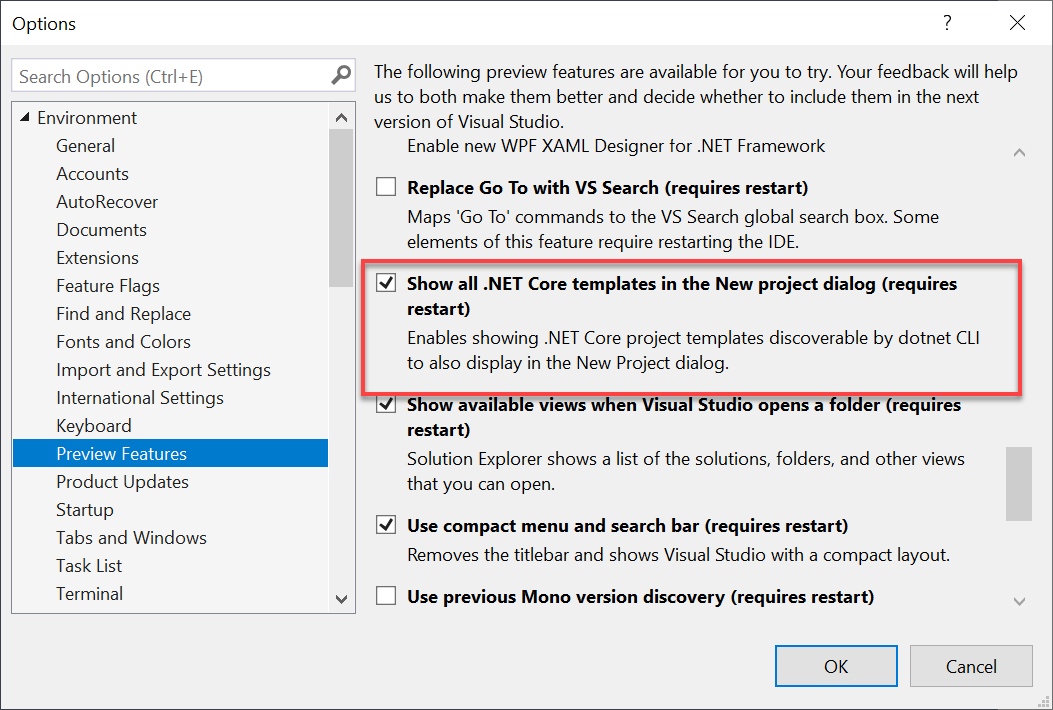Select Keyboard options
This screenshot has height=710, width=1053.
point(93,426)
